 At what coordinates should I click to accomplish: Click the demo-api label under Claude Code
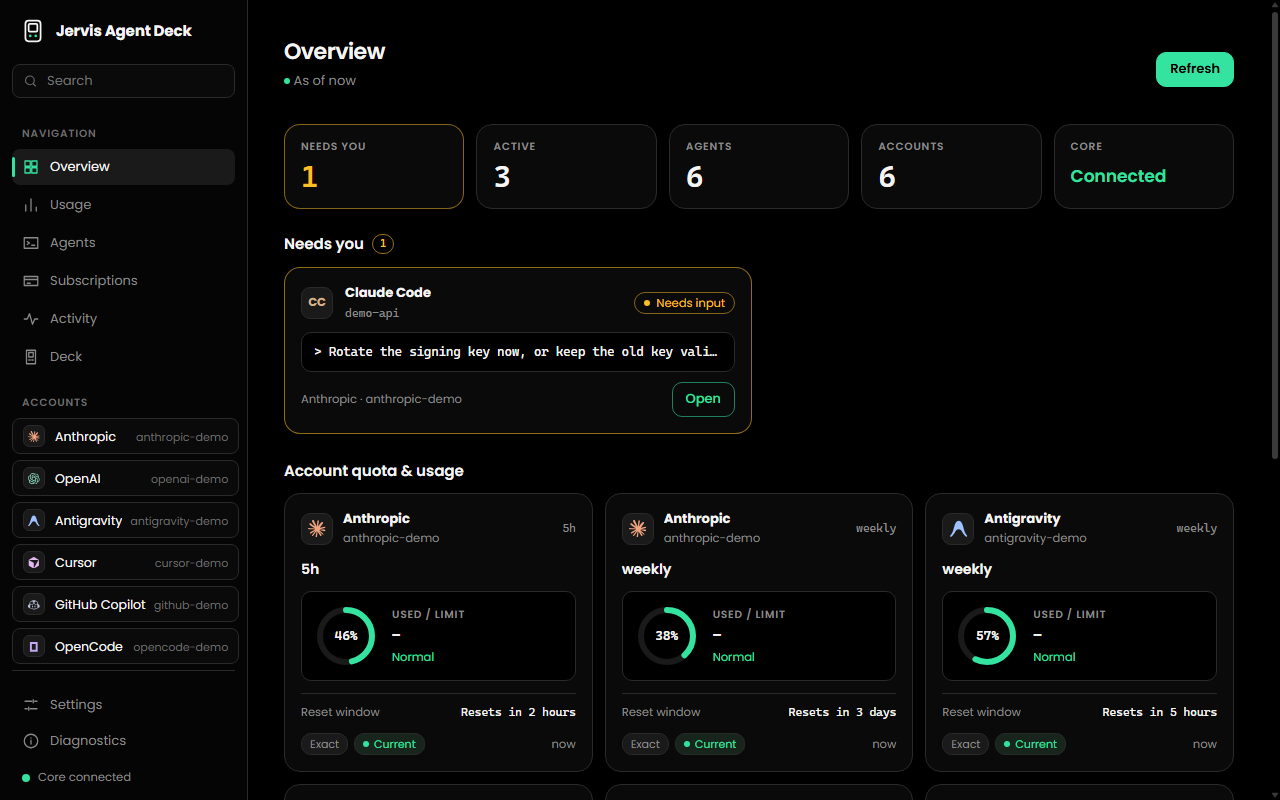point(372,313)
